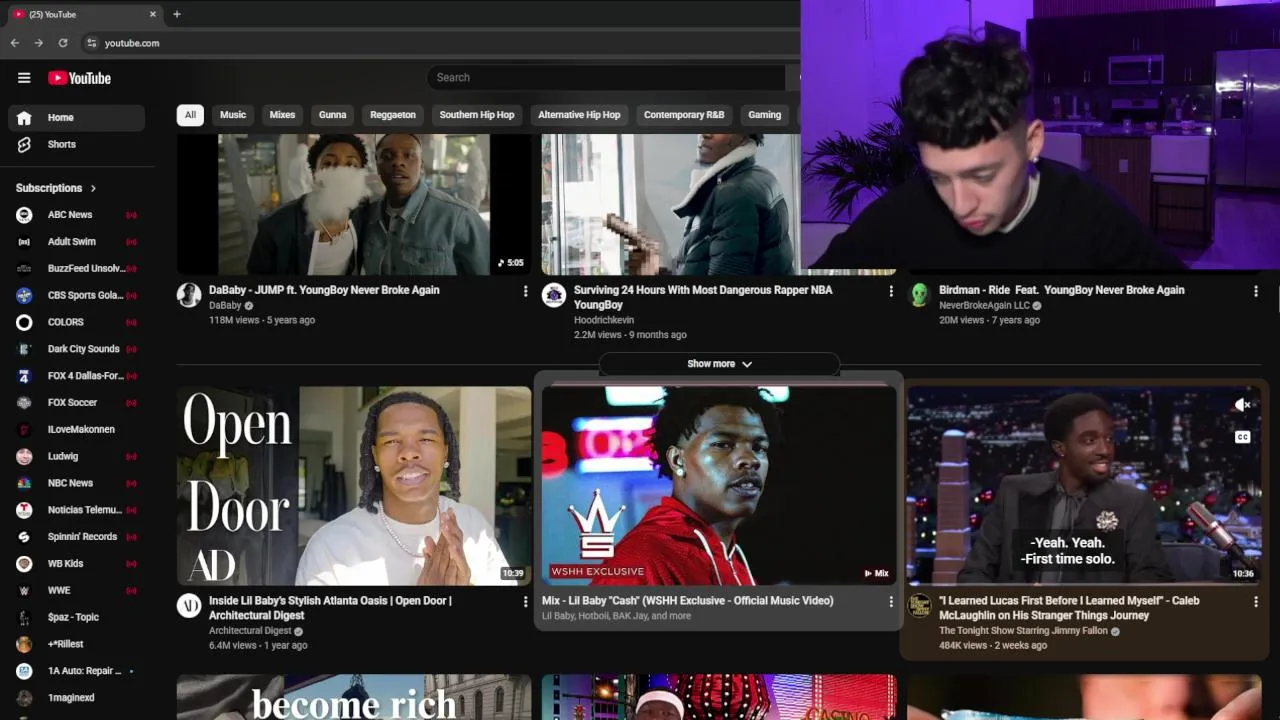Select the Gunna filter chip

[x=332, y=115]
